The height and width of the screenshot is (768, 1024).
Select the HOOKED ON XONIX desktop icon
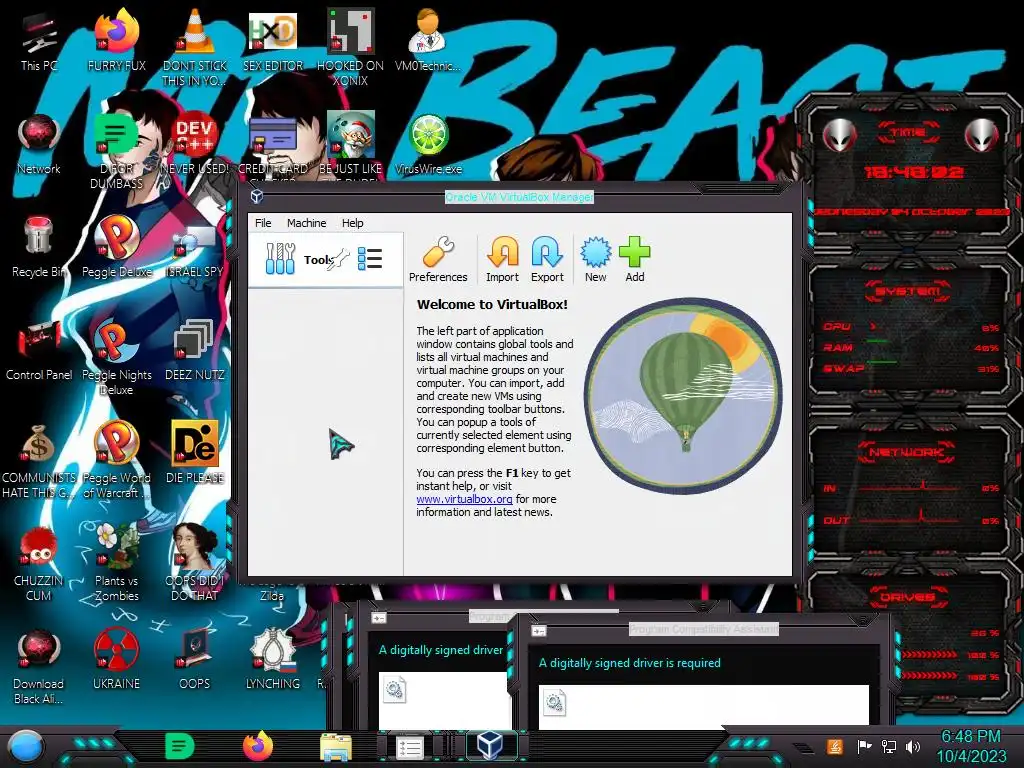coord(351,47)
